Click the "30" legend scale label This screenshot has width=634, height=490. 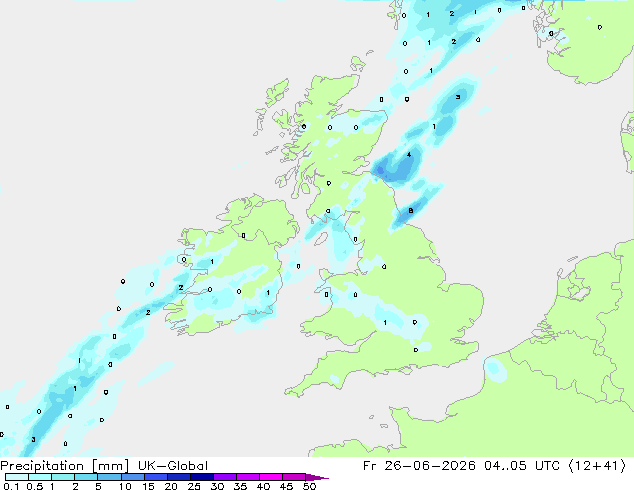(217, 486)
